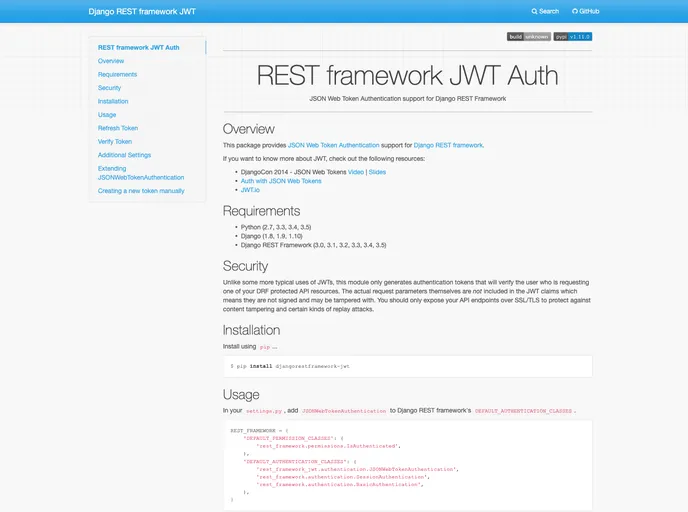Viewport: 688px width, 512px height.
Task: Open Extending JSONWebTokenAuthentication sidebar link
Action: [x=141, y=173]
